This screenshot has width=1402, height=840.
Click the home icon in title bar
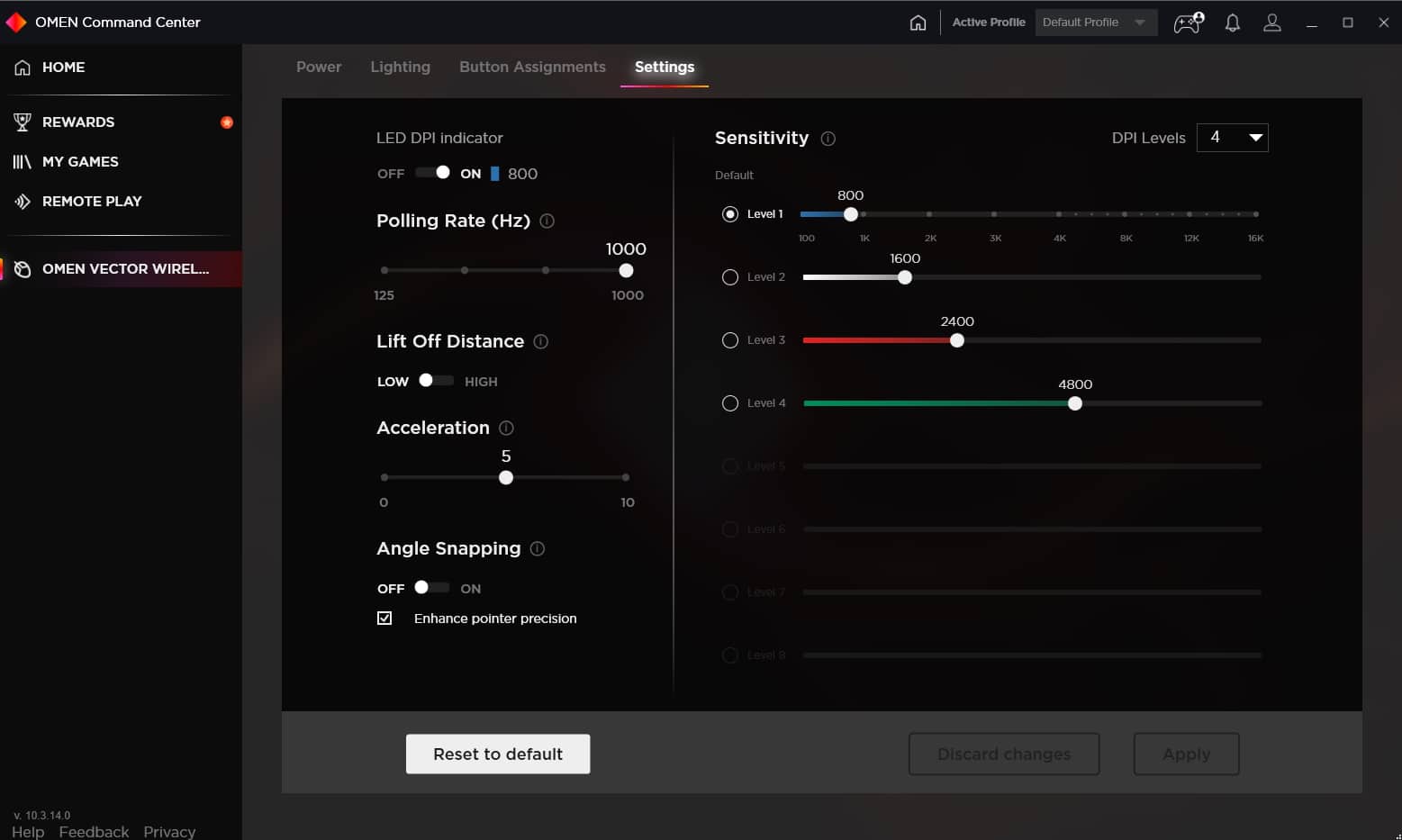point(918,23)
